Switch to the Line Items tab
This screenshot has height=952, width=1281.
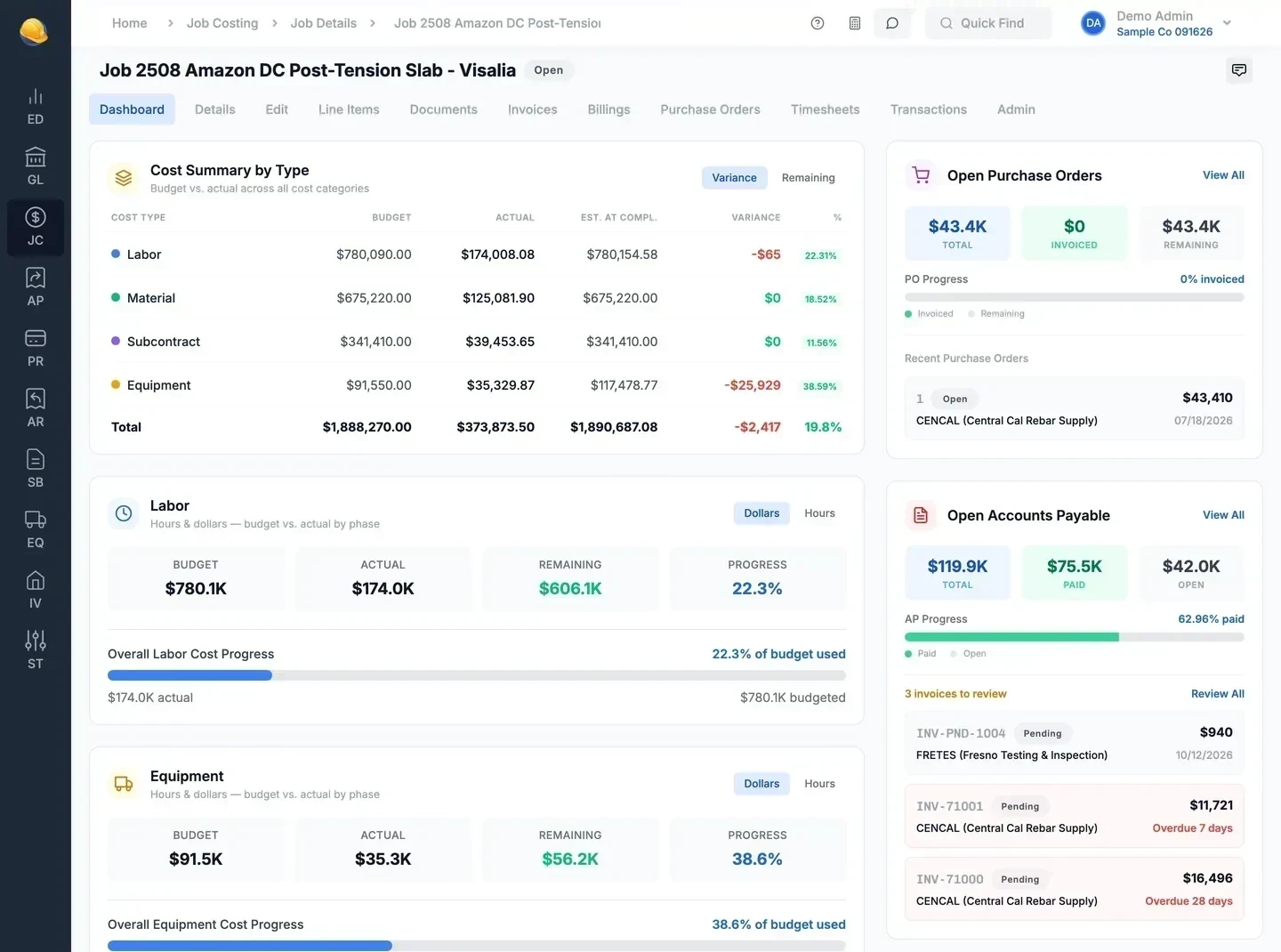tap(349, 109)
